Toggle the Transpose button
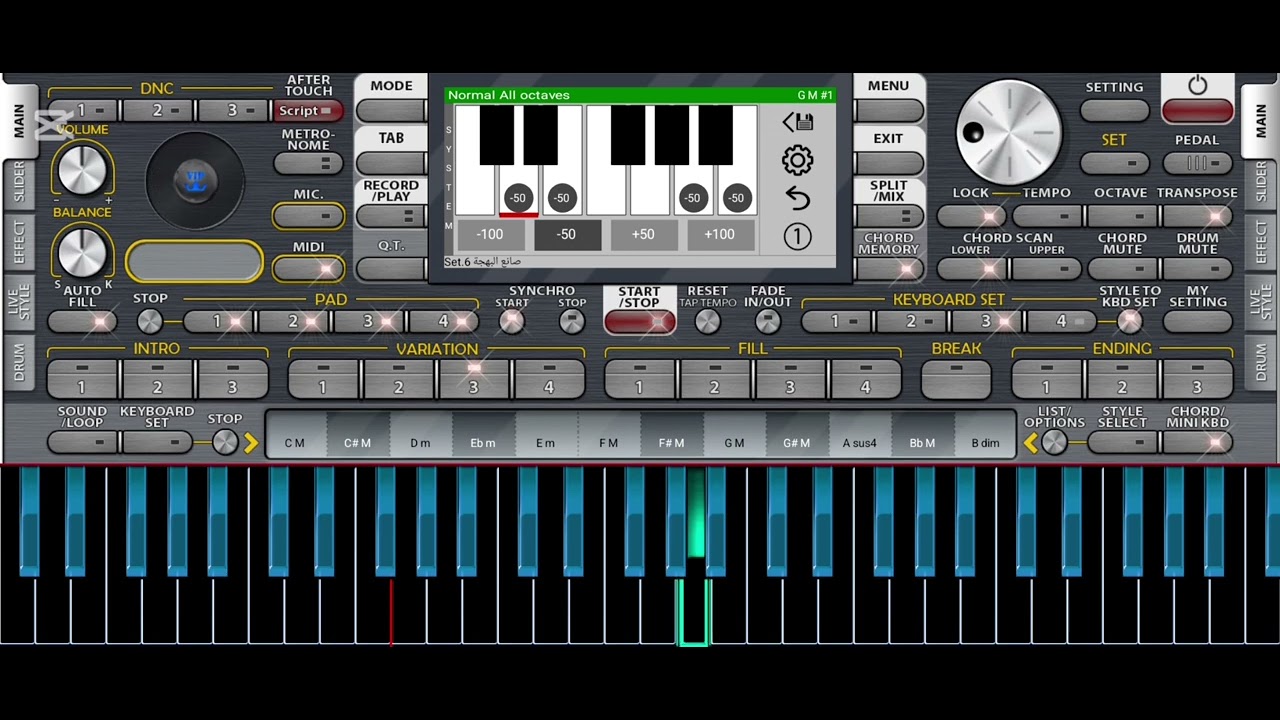 coord(1197,216)
